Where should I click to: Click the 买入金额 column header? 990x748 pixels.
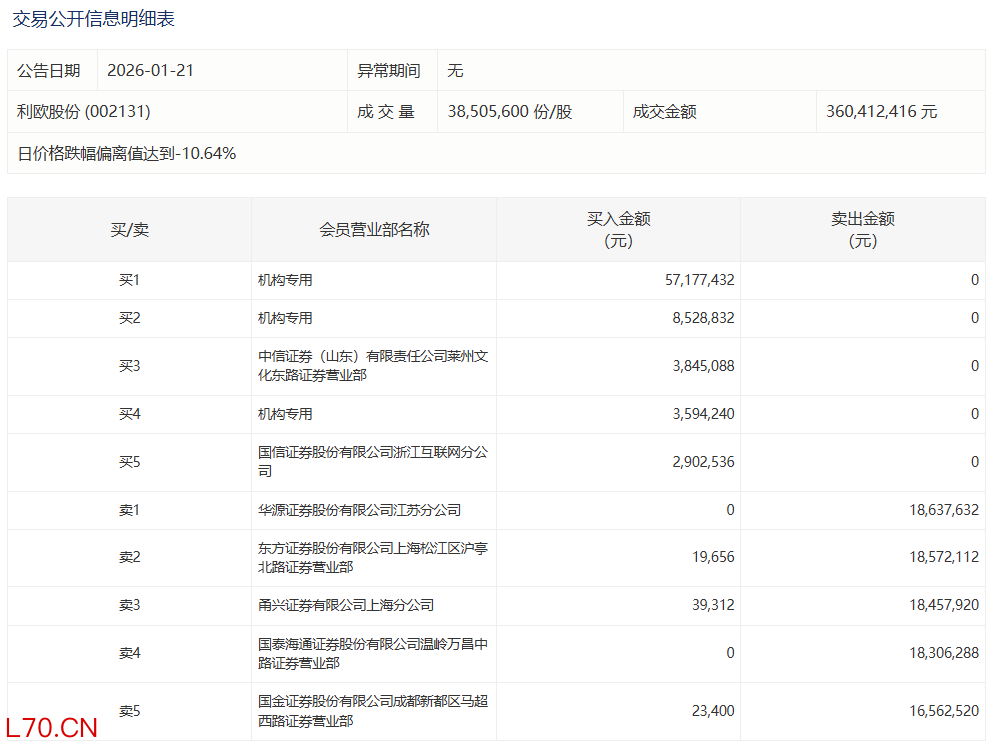[618, 230]
